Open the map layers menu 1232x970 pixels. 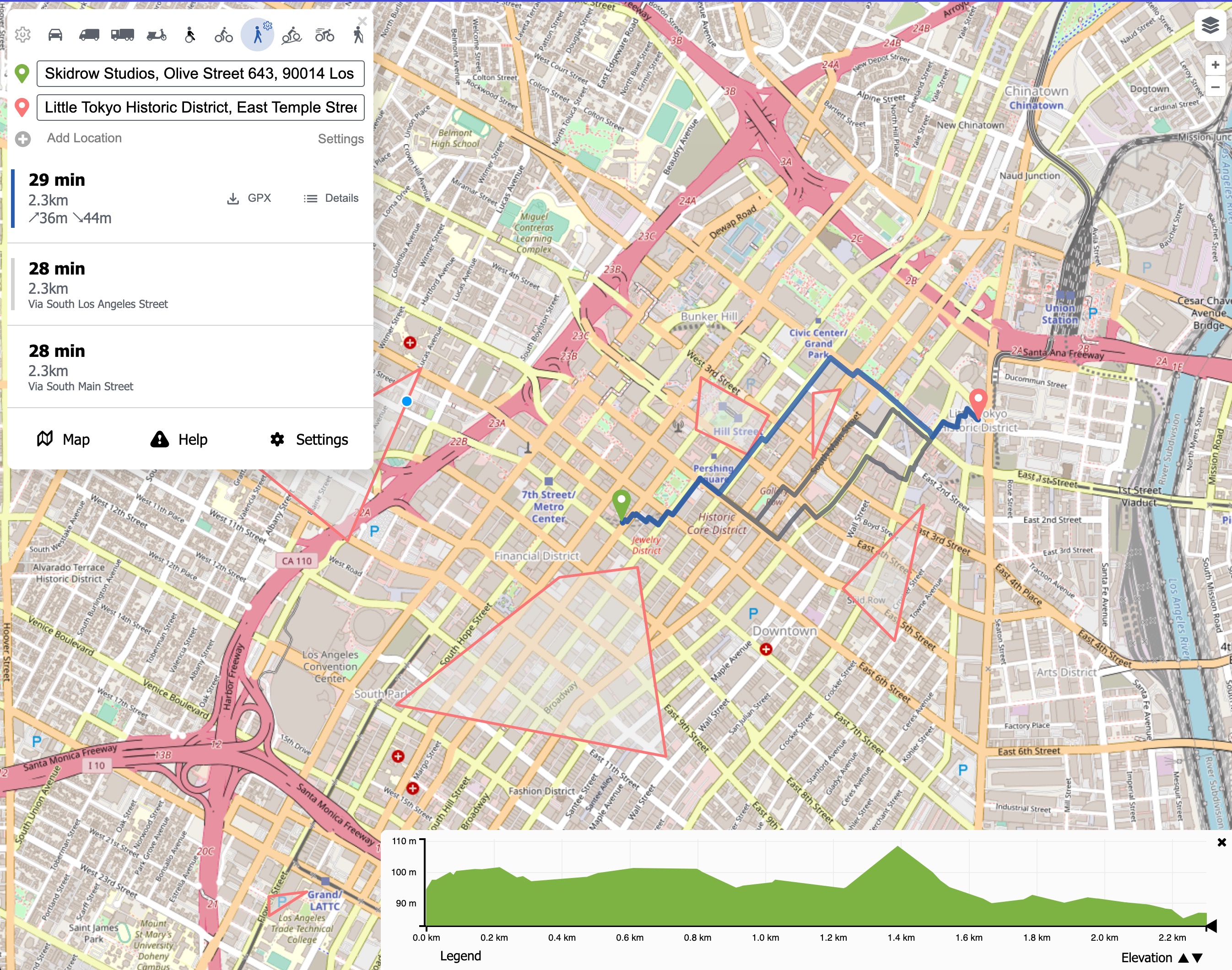[1210, 26]
